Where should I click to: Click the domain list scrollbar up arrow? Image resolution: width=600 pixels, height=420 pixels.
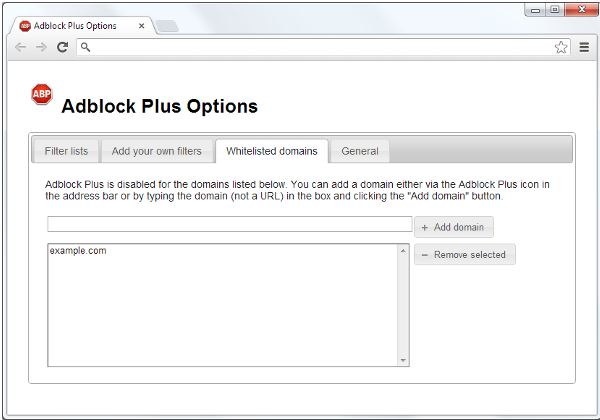[404, 250]
